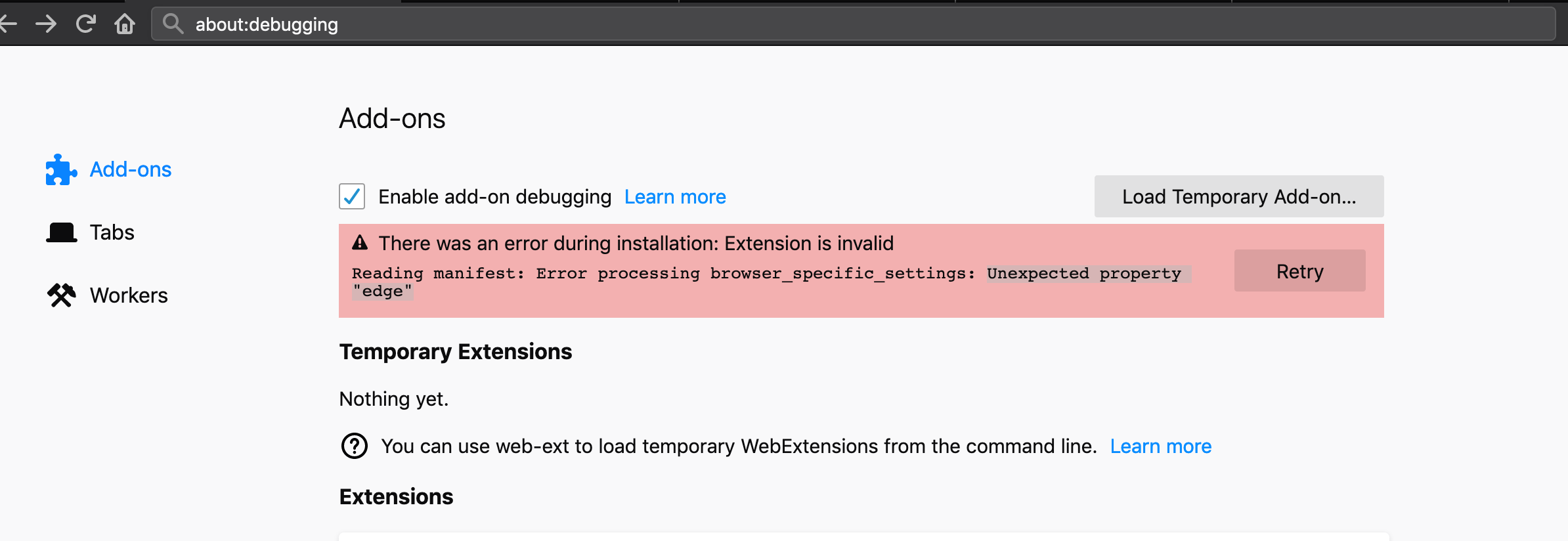Click the Load Temporary Add-on button
Viewport: 1568px width, 541px height.
coord(1238,196)
